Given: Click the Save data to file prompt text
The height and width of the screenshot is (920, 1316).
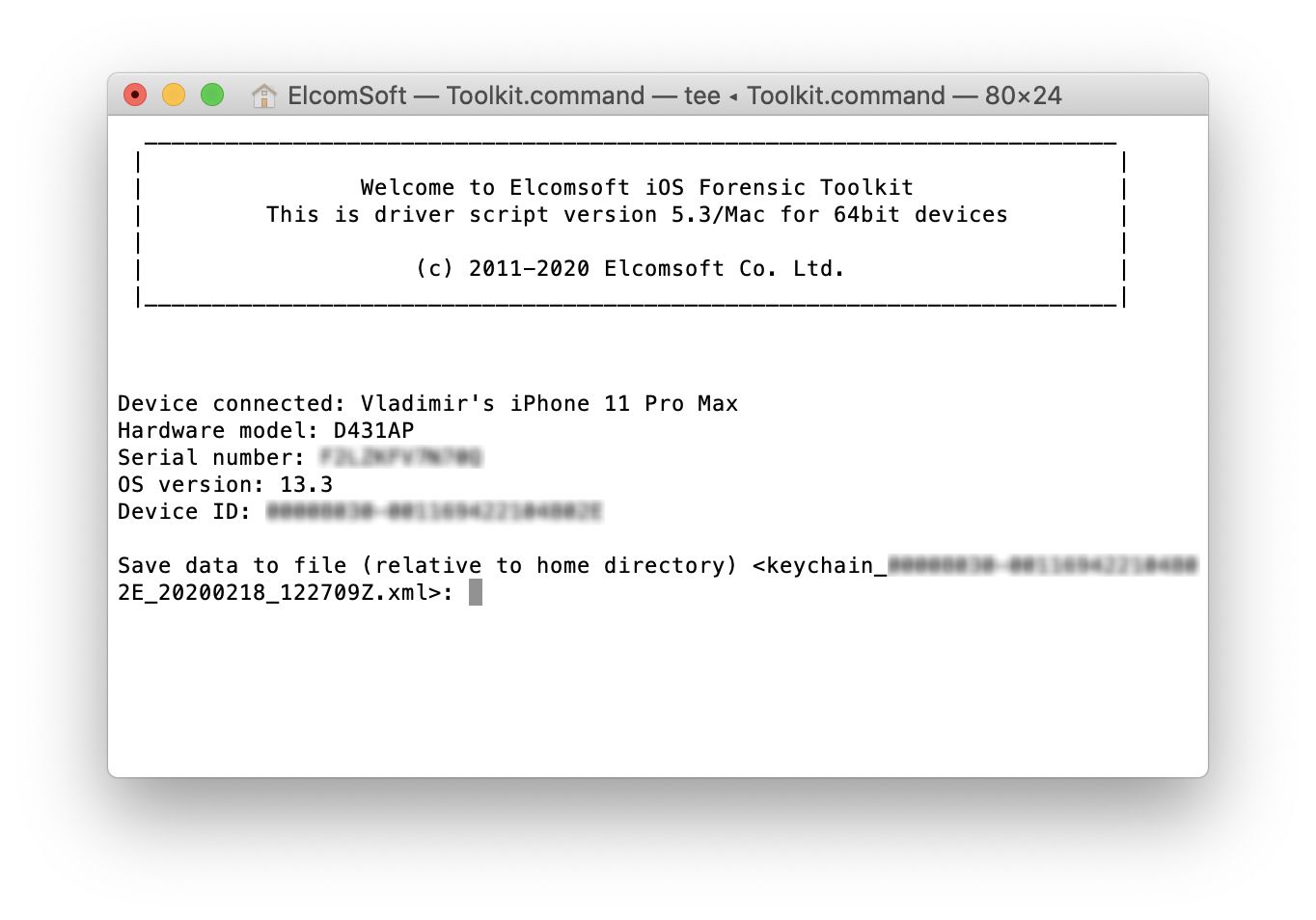Looking at the screenshot, I should 426,565.
